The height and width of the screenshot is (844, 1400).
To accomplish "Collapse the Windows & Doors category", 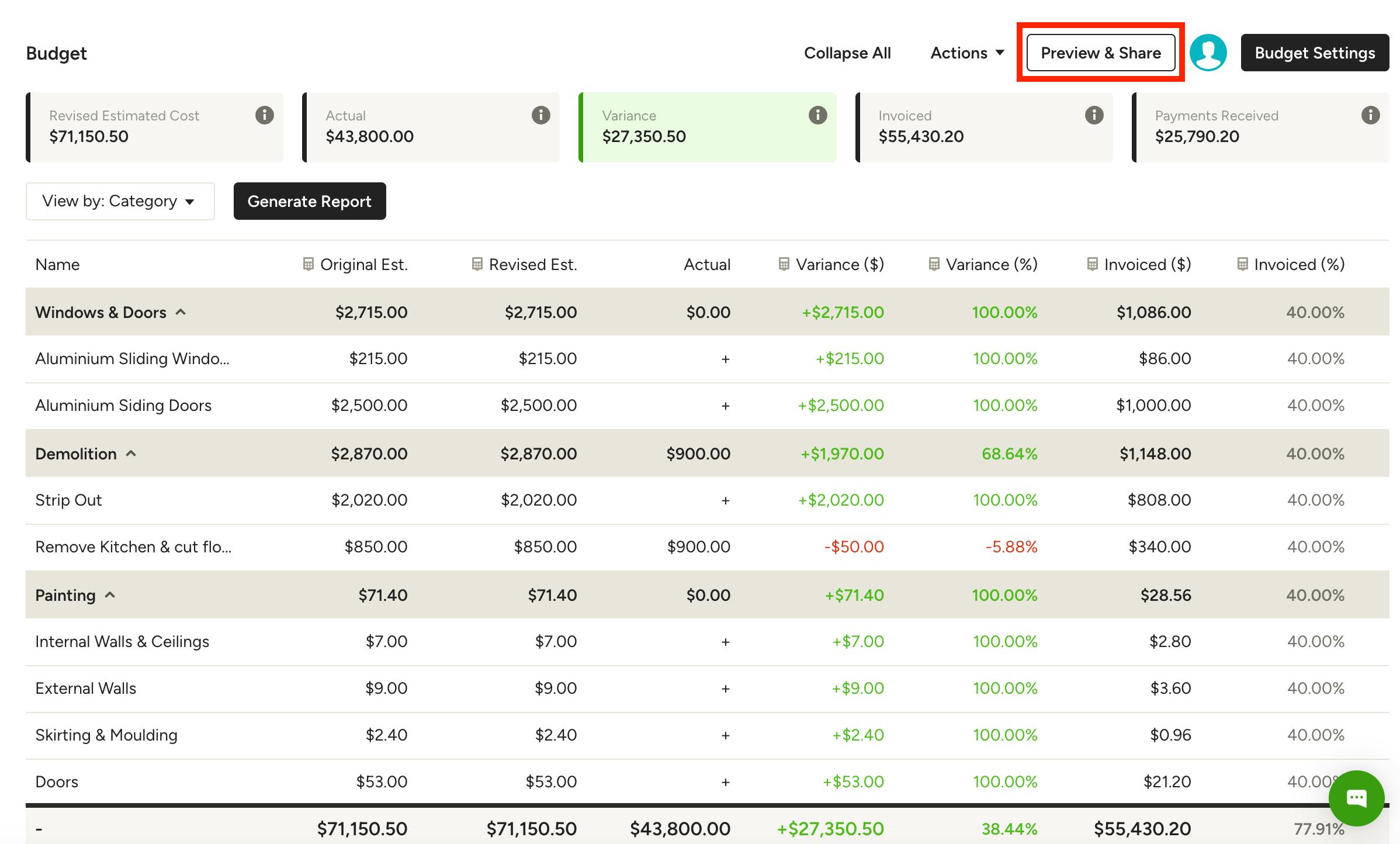I will [181, 312].
